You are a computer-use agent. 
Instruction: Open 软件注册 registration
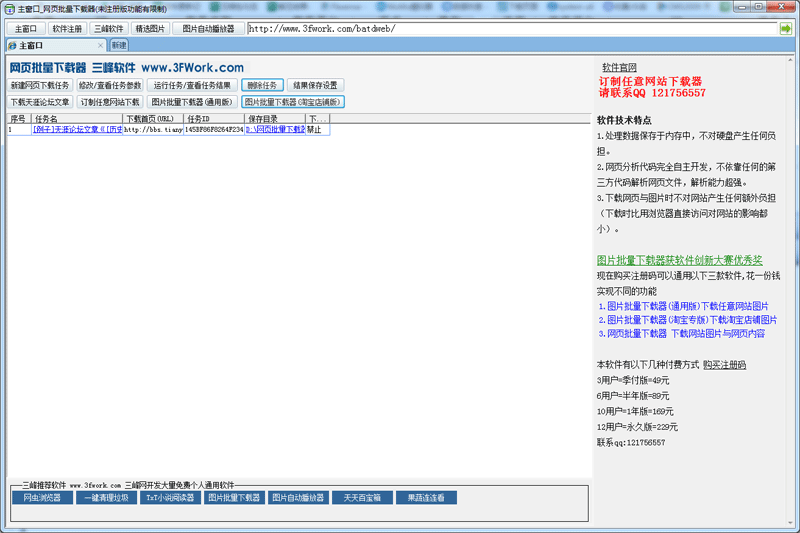(x=67, y=29)
